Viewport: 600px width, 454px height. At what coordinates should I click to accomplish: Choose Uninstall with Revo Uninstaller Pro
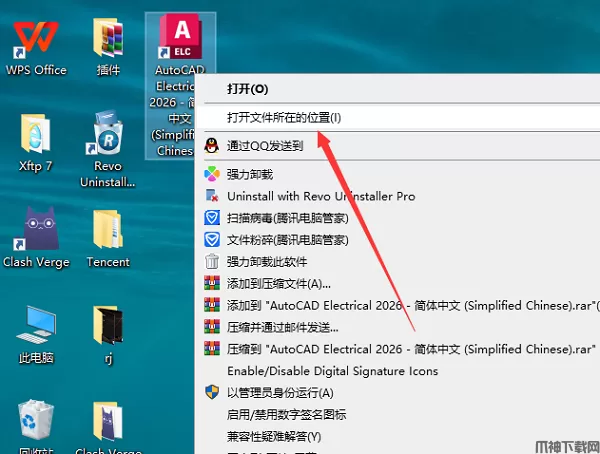click(398, 196)
